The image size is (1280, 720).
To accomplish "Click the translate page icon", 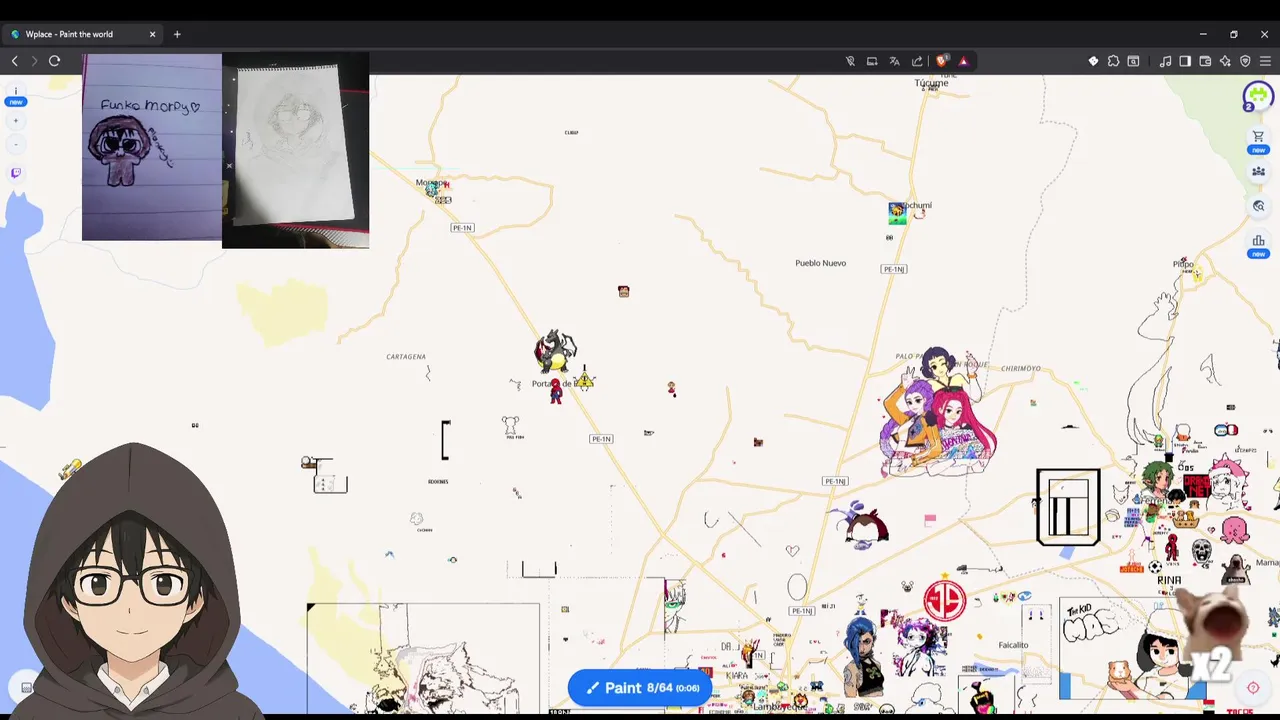I will point(895,61).
